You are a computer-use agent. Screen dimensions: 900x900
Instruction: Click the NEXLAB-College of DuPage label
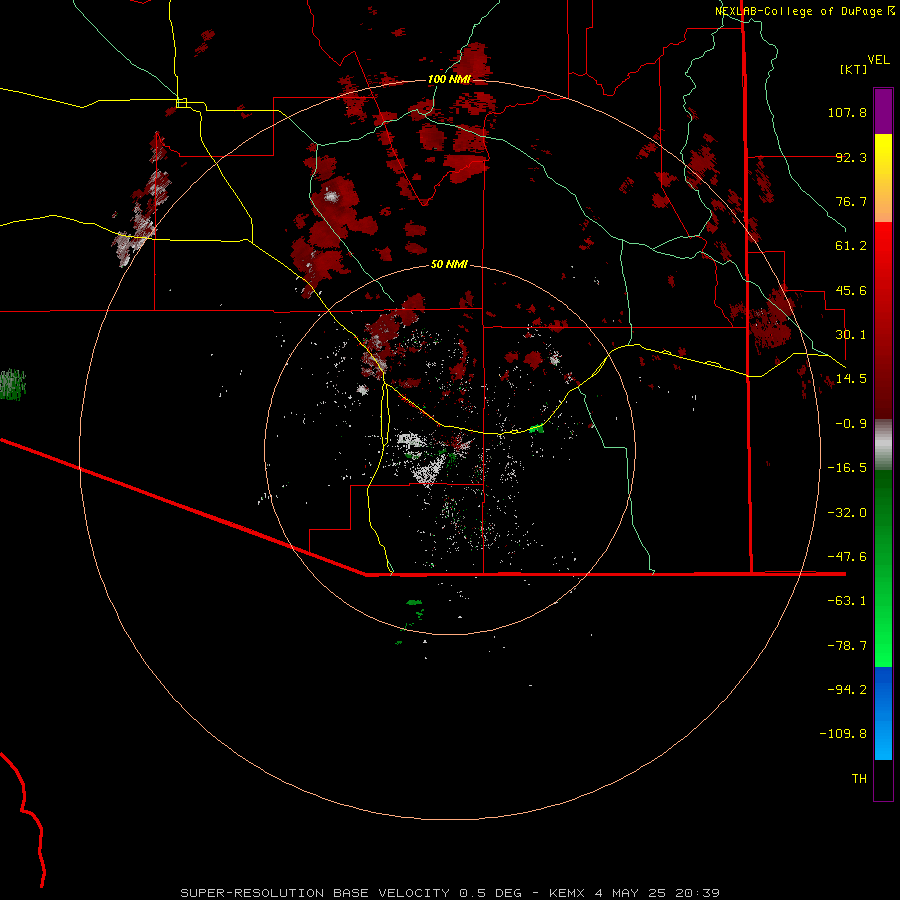804,11
